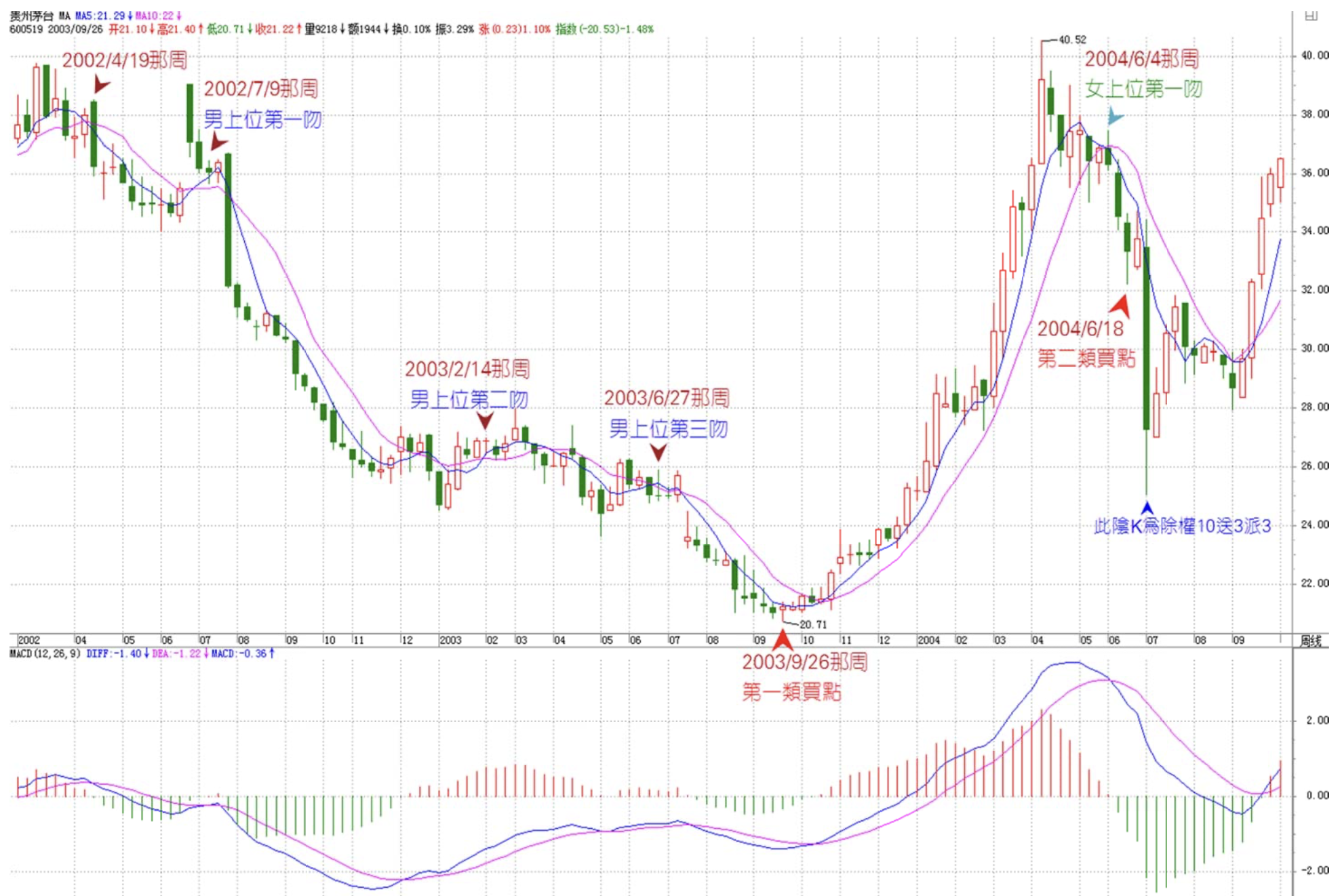The width and height of the screenshot is (1340, 896).
Task: Click the DIFF:-1.40 MACD indicator label
Action: tap(113, 653)
